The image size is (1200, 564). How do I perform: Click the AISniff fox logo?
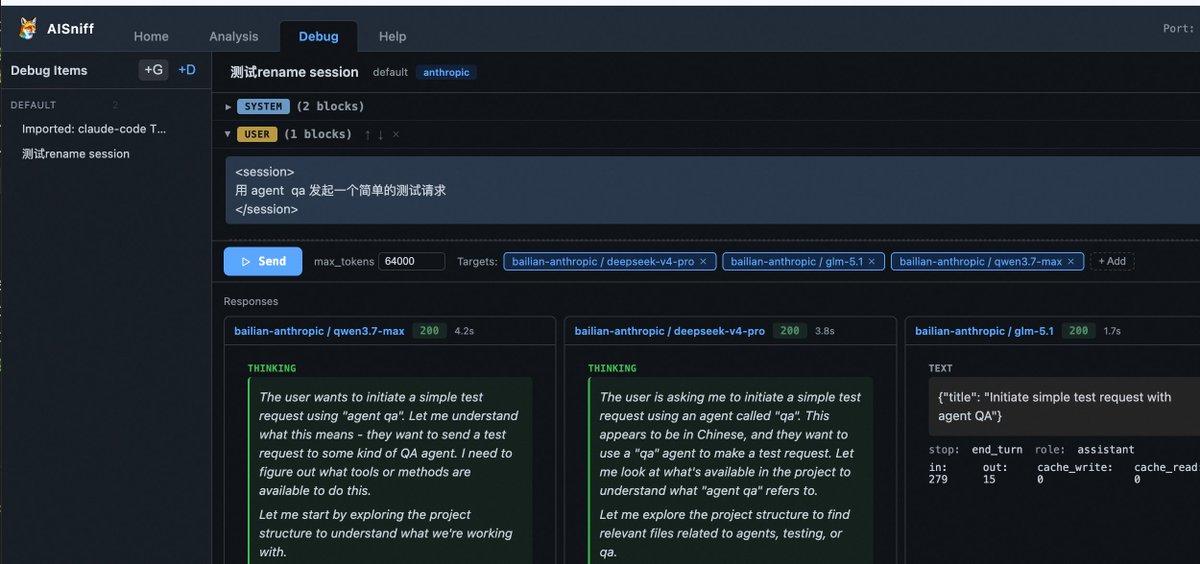(28, 29)
